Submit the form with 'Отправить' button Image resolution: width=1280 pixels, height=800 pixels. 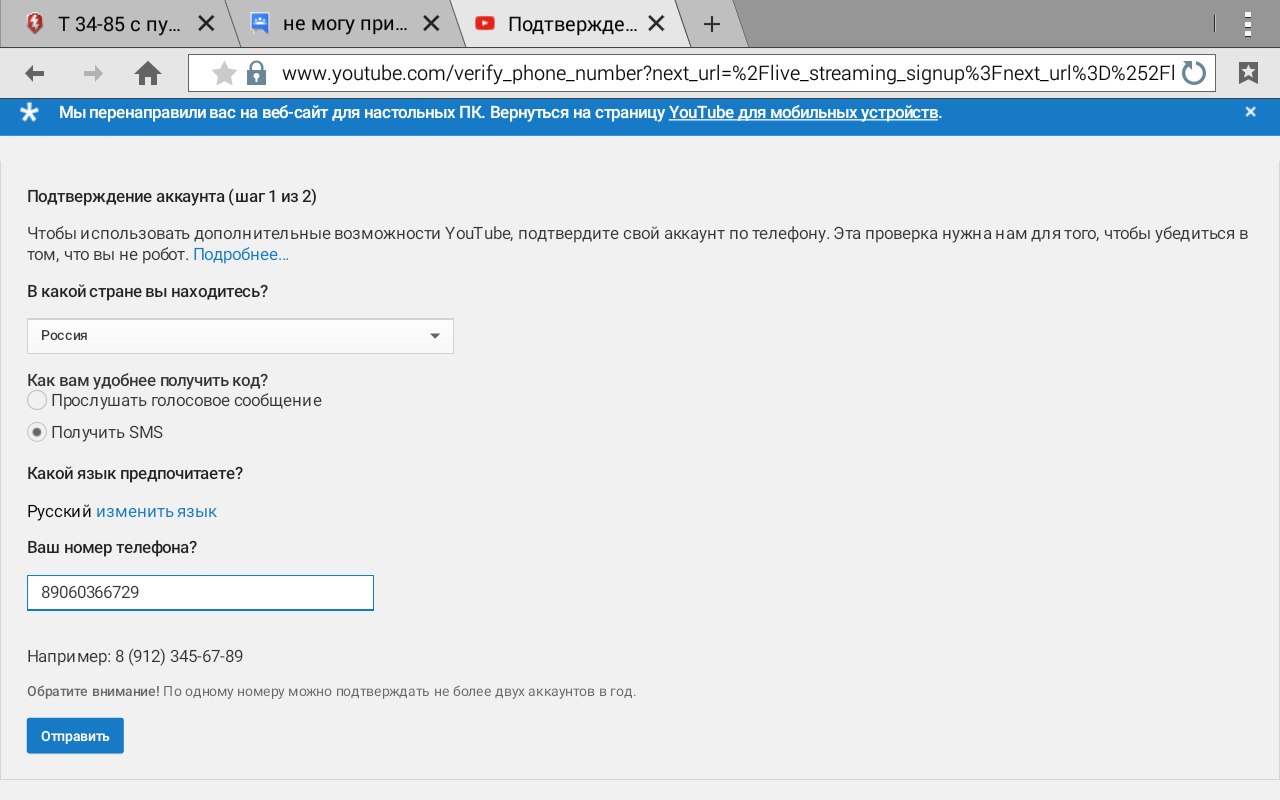(x=75, y=736)
